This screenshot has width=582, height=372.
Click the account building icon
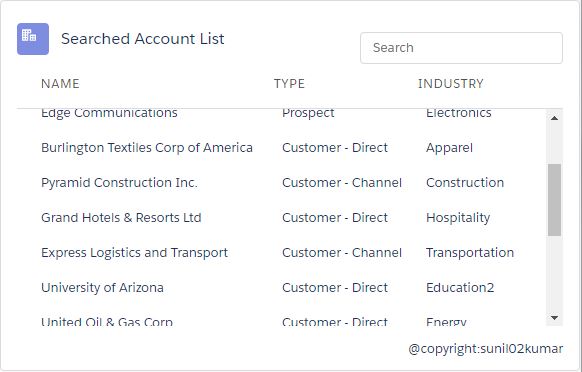coord(33,39)
